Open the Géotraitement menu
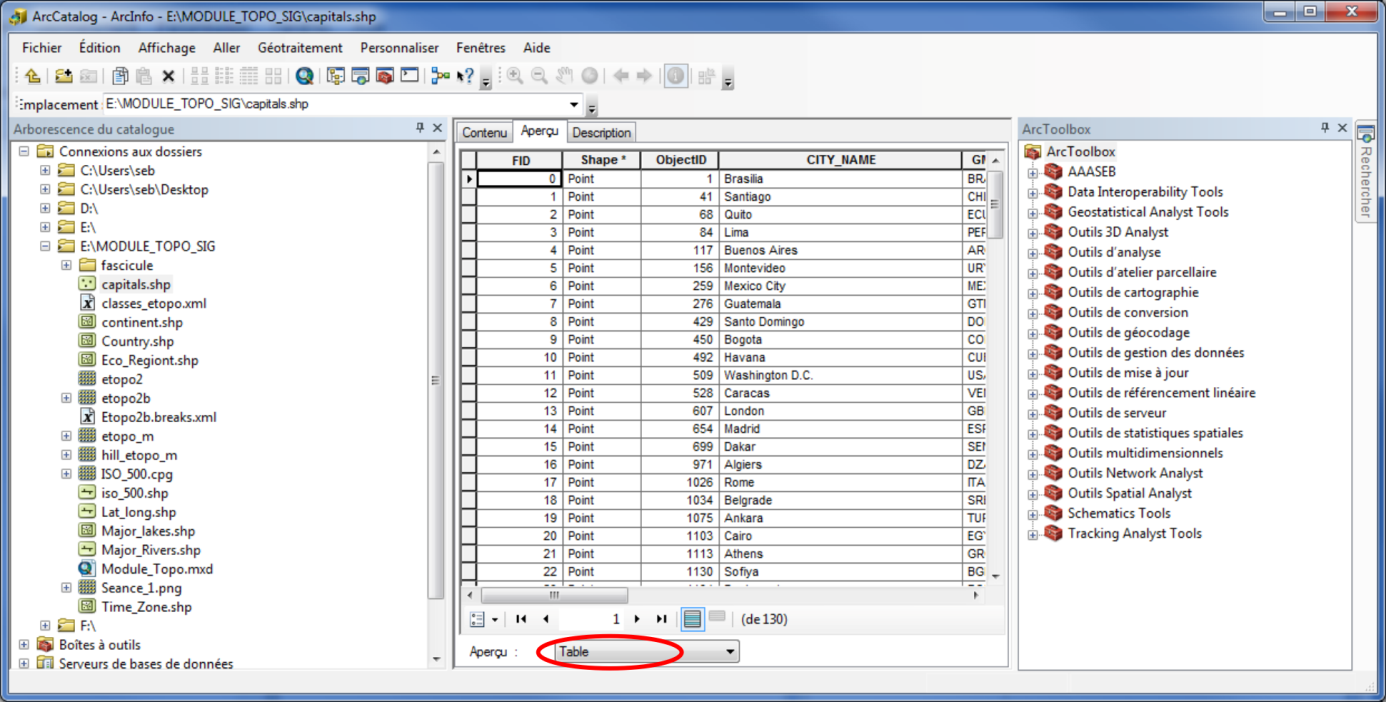 299,48
